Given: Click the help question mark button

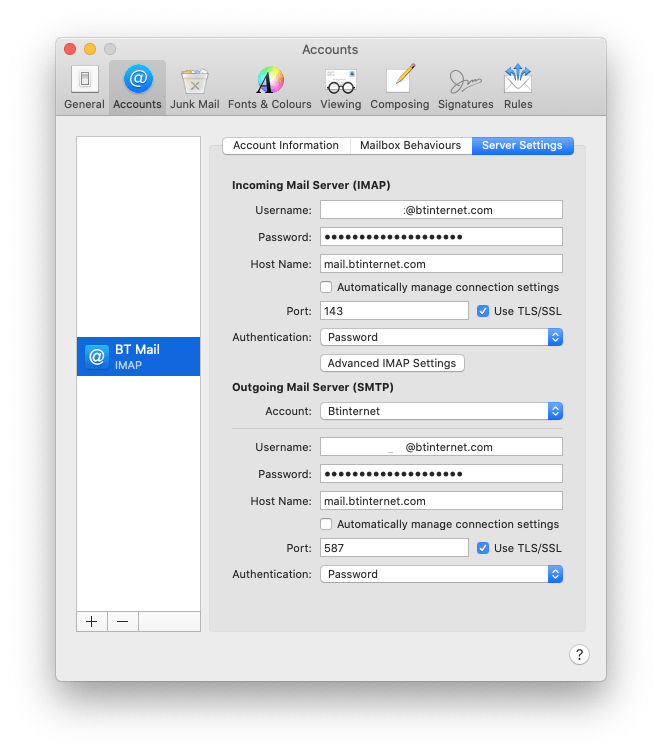Looking at the screenshot, I should pyautogui.click(x=579, y=654).
